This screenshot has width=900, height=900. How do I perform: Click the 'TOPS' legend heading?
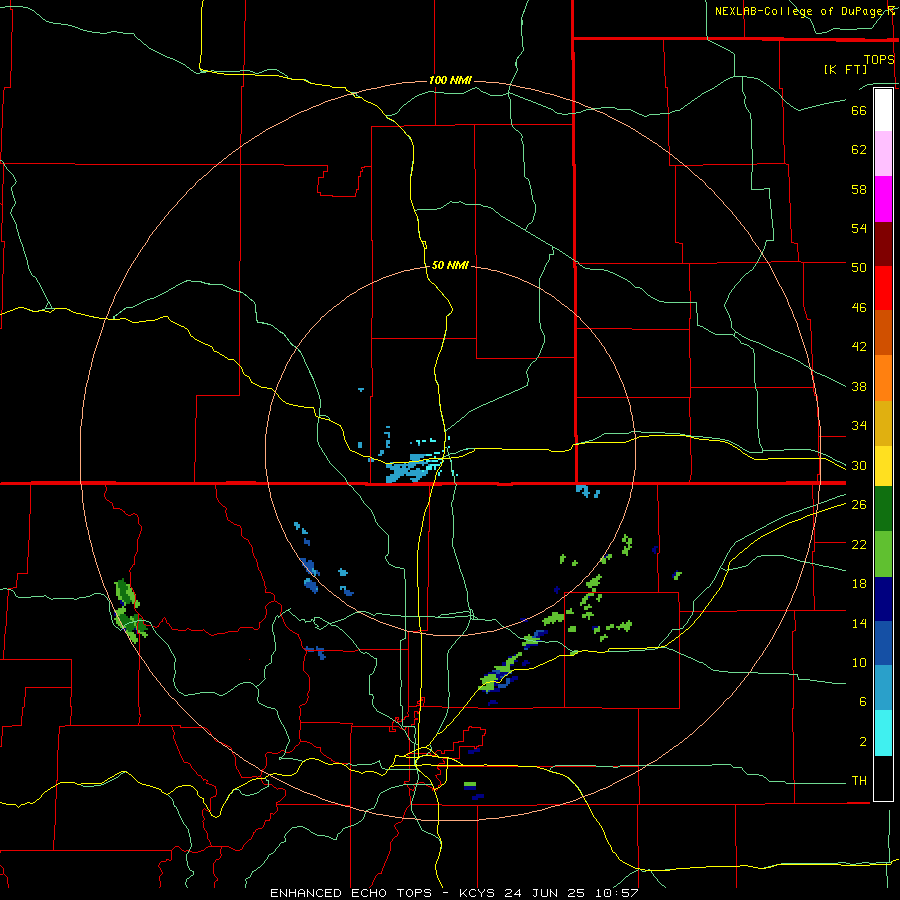point(879,59)
